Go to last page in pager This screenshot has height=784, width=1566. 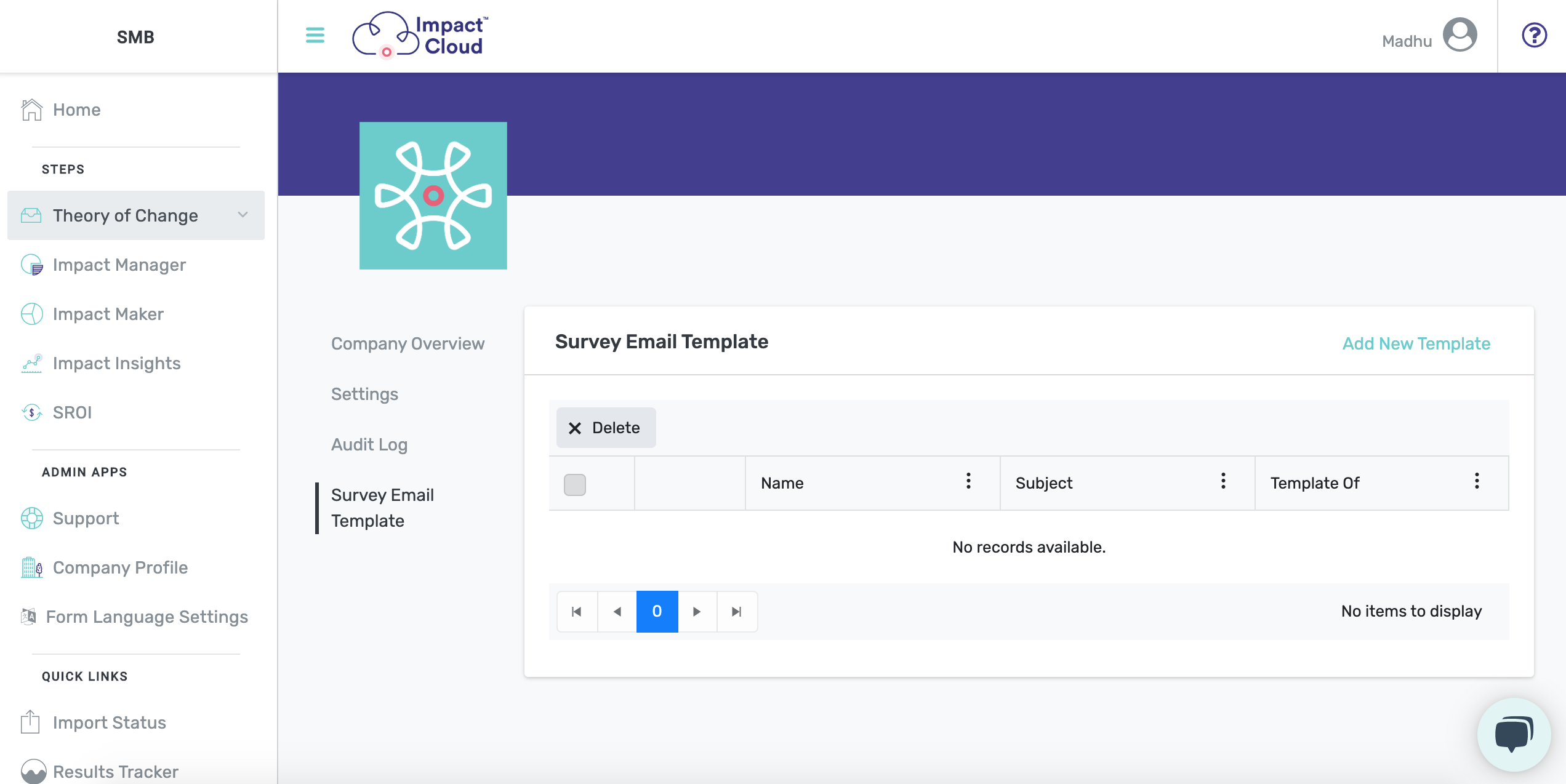[737, 612]
